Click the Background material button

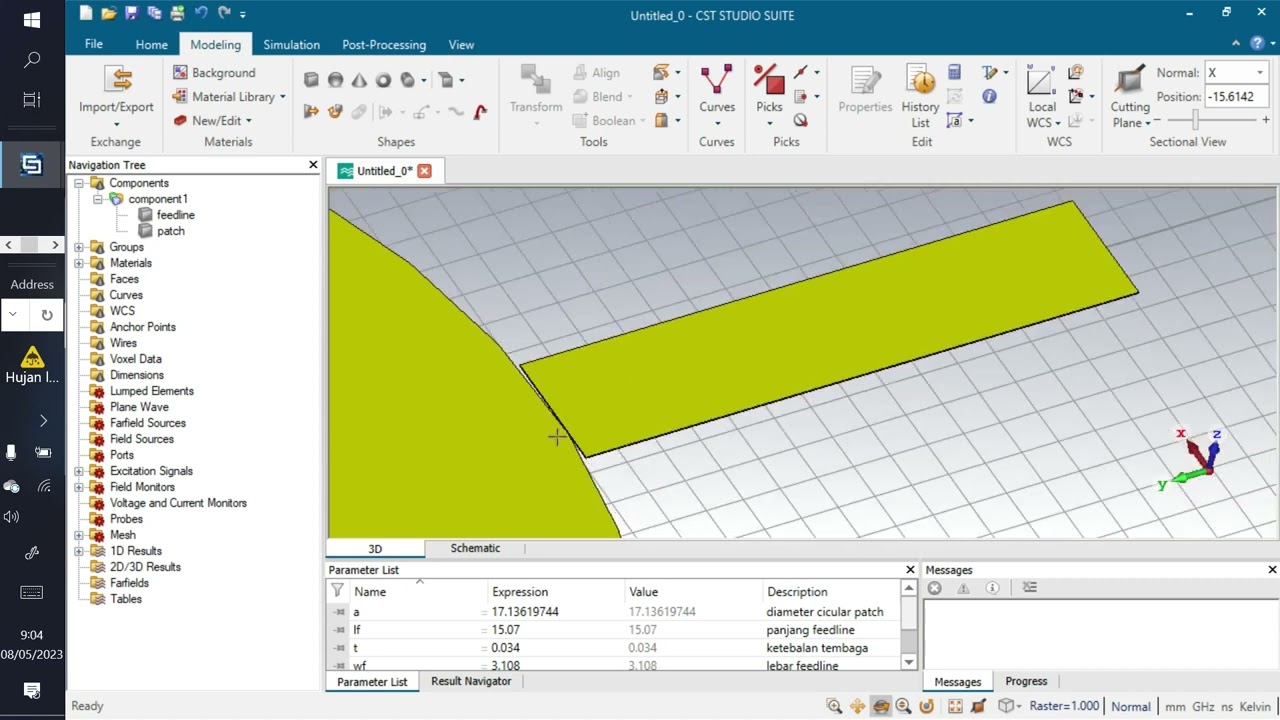[214, 73]
